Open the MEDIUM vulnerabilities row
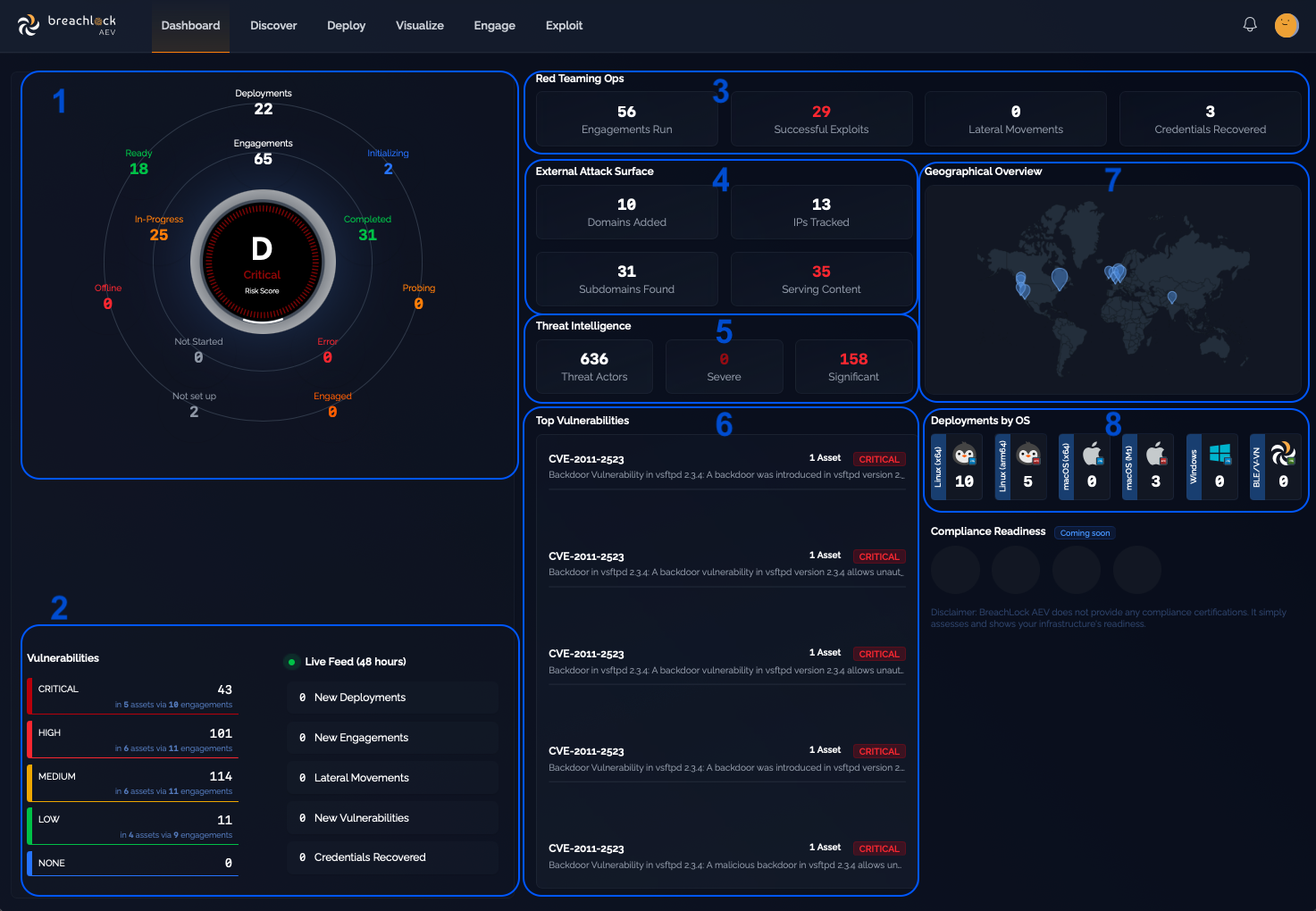Screen dimensions: 1316x911 pos(133,782)
